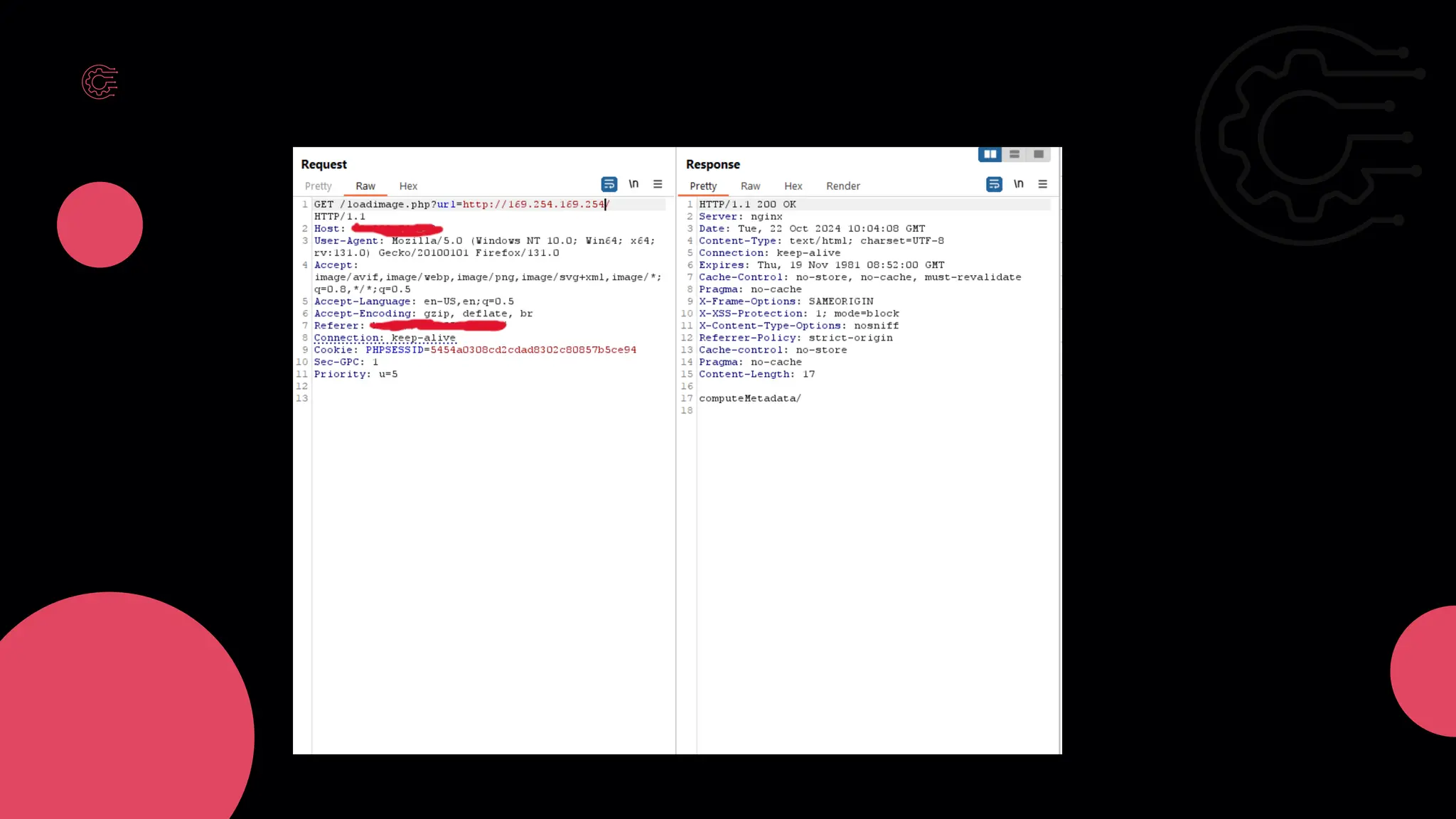Click the red gear logo icon
Image resolution: width=1456 pixels, height=819 pixels.
[x=100, y=82]
